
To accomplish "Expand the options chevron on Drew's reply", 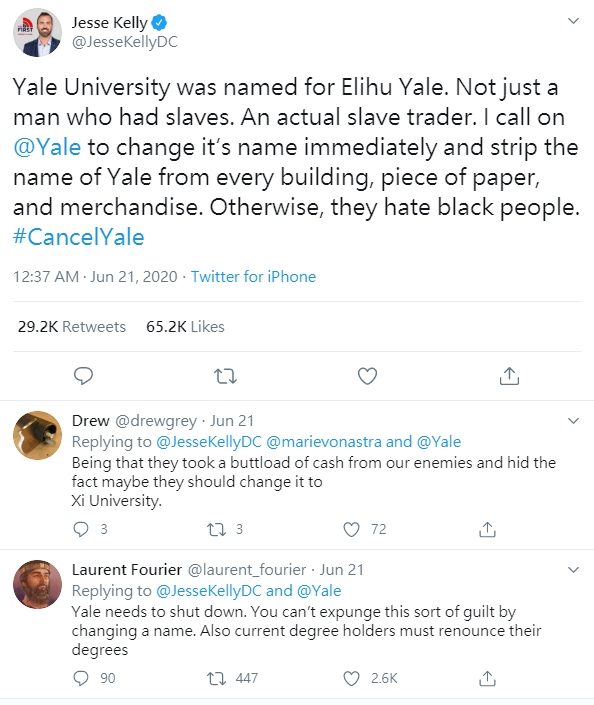I will coord(573,421).
